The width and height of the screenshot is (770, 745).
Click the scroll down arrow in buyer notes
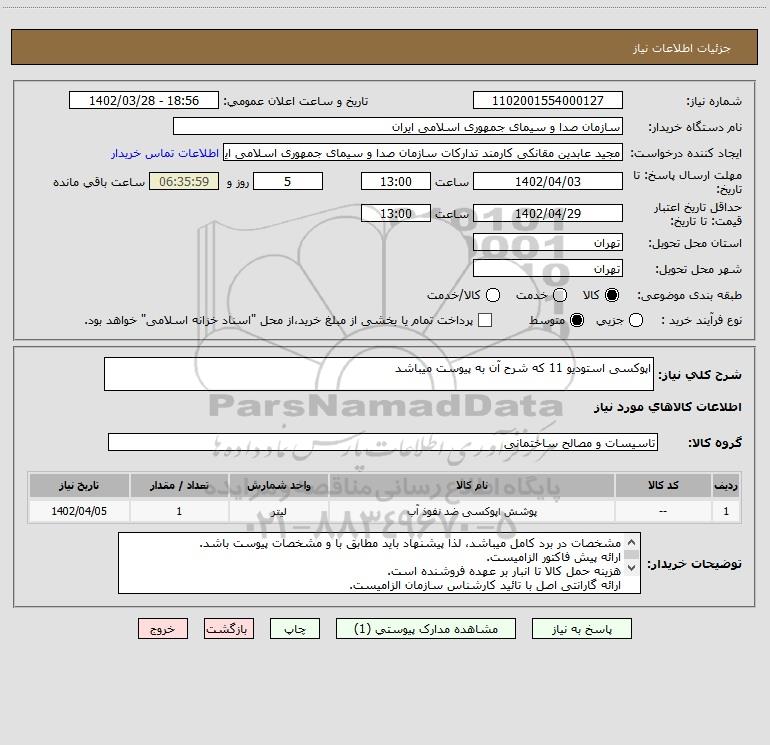[x=632, y=568]
